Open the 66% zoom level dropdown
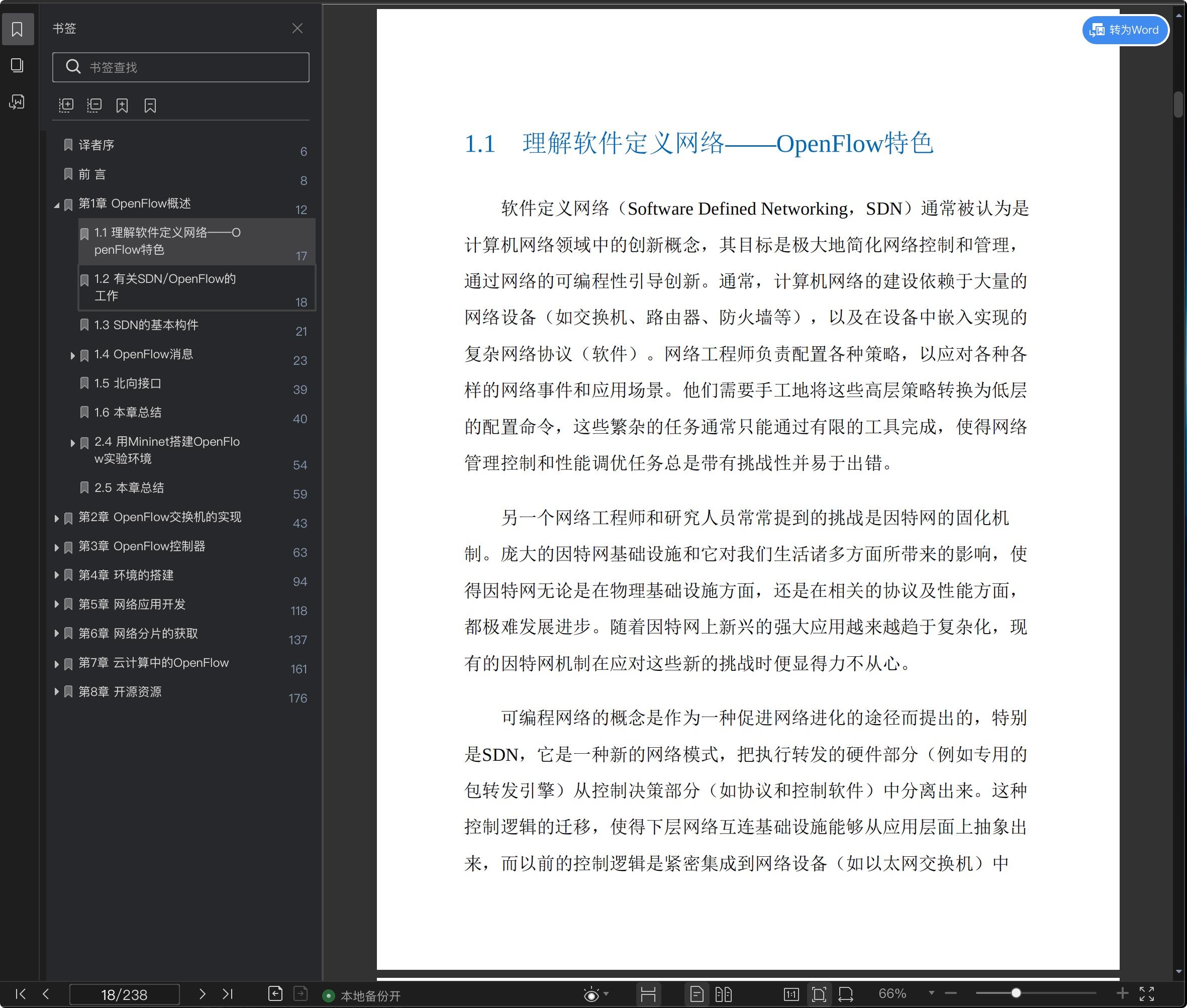 pos(931,993)
